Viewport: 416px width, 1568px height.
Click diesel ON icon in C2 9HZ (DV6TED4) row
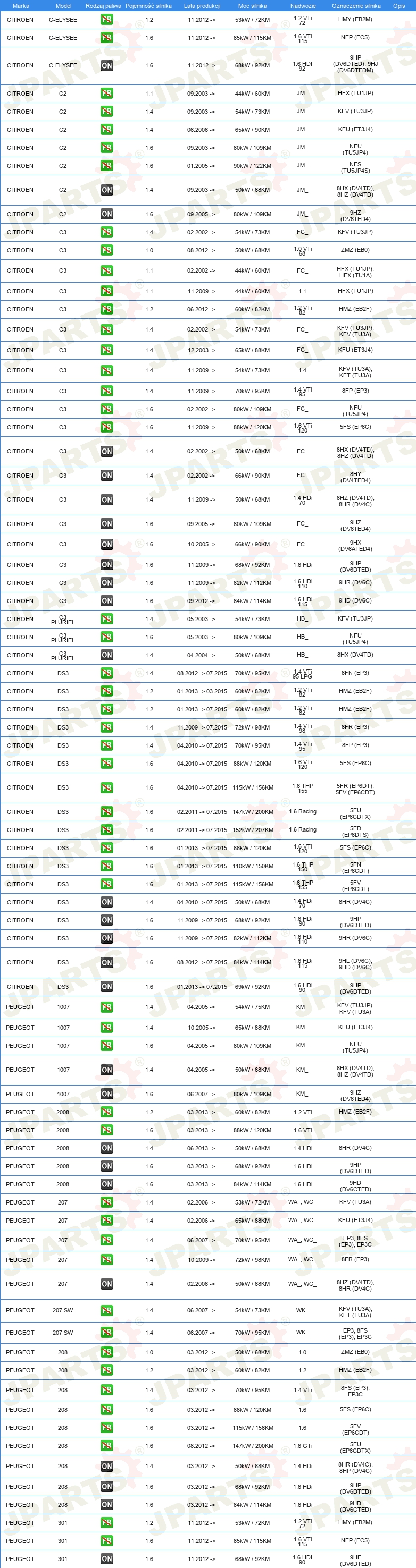click(x=106, y=214)
